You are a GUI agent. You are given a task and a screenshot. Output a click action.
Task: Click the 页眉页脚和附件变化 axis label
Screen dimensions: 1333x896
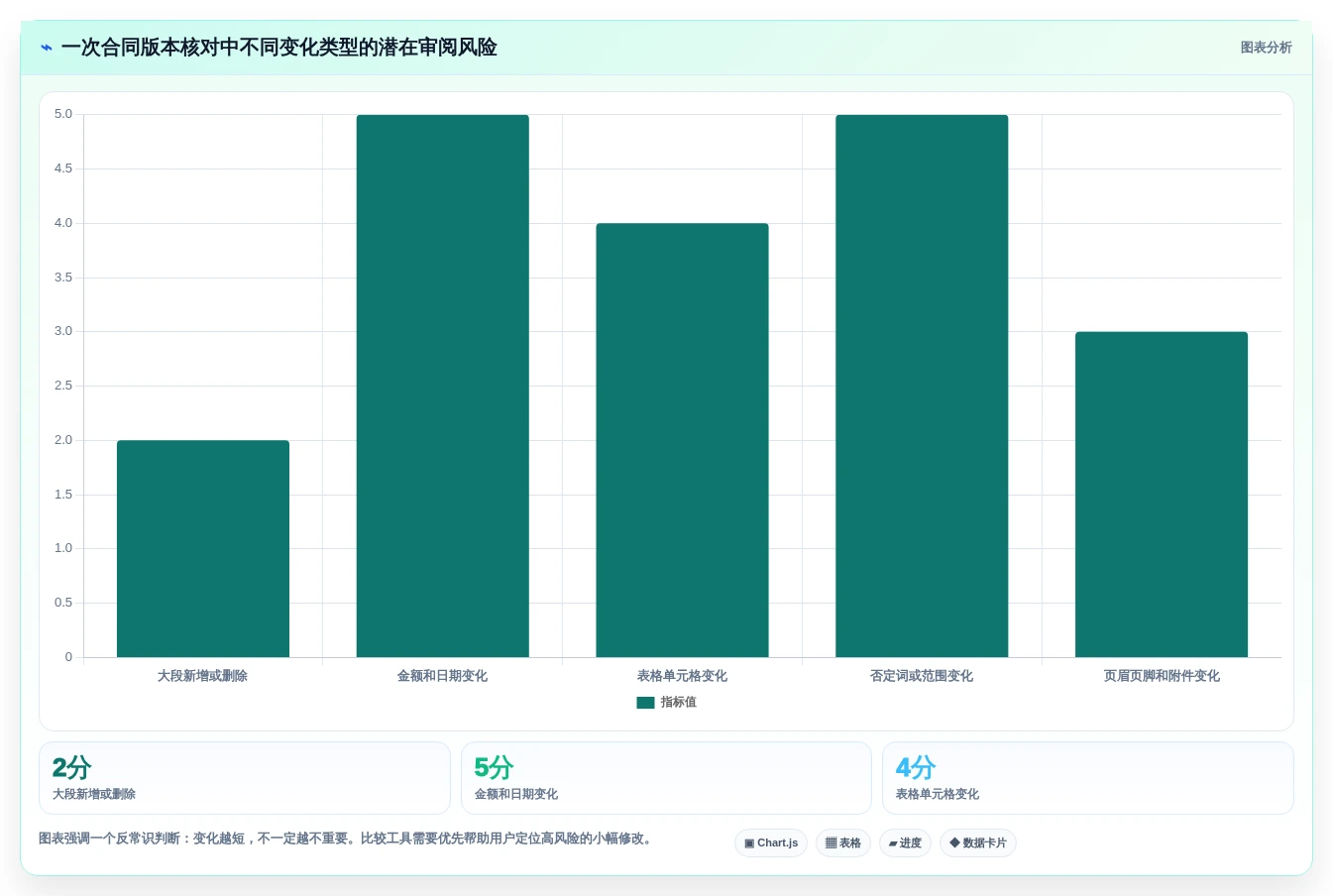[1162, 676]
